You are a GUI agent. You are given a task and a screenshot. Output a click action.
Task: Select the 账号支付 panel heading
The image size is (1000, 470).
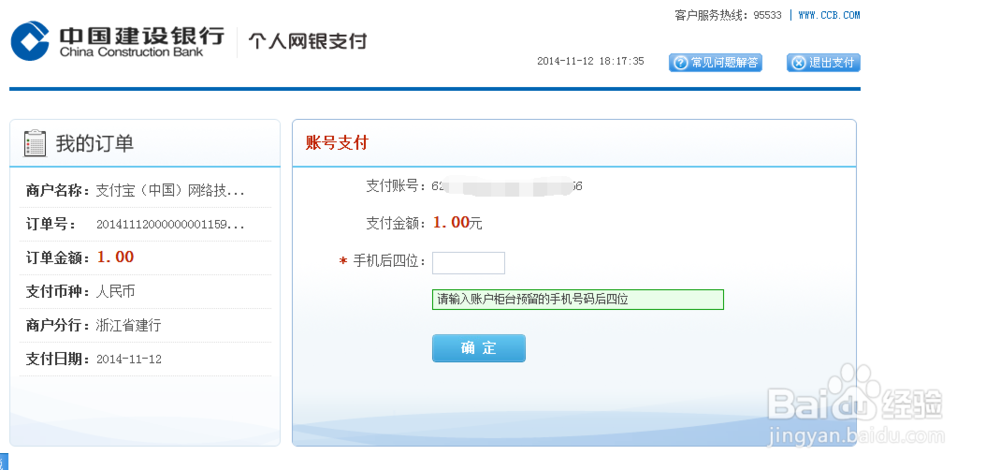[x=337, y=143]
